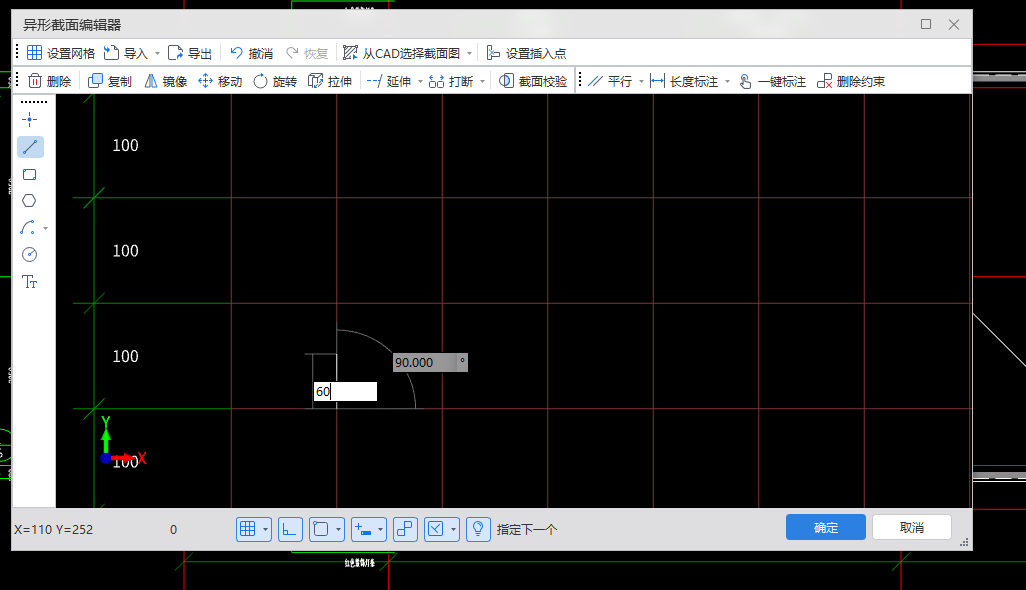This screenshot has height=590, width=1026.
Task: Toggle orthogonal mode button in status bar
Action: [290, 529]
